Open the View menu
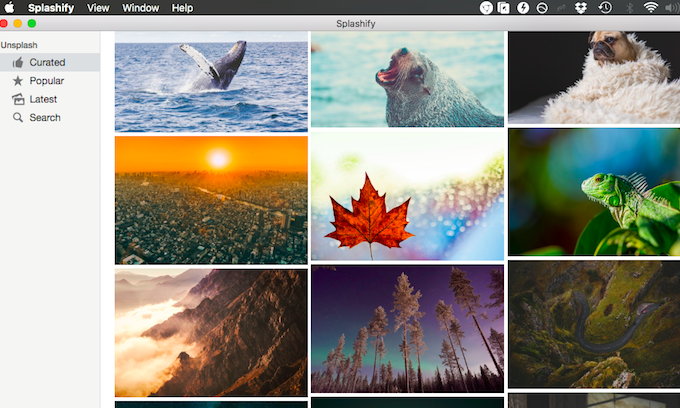Screen dimensions: 680x408 coord(98,8)
